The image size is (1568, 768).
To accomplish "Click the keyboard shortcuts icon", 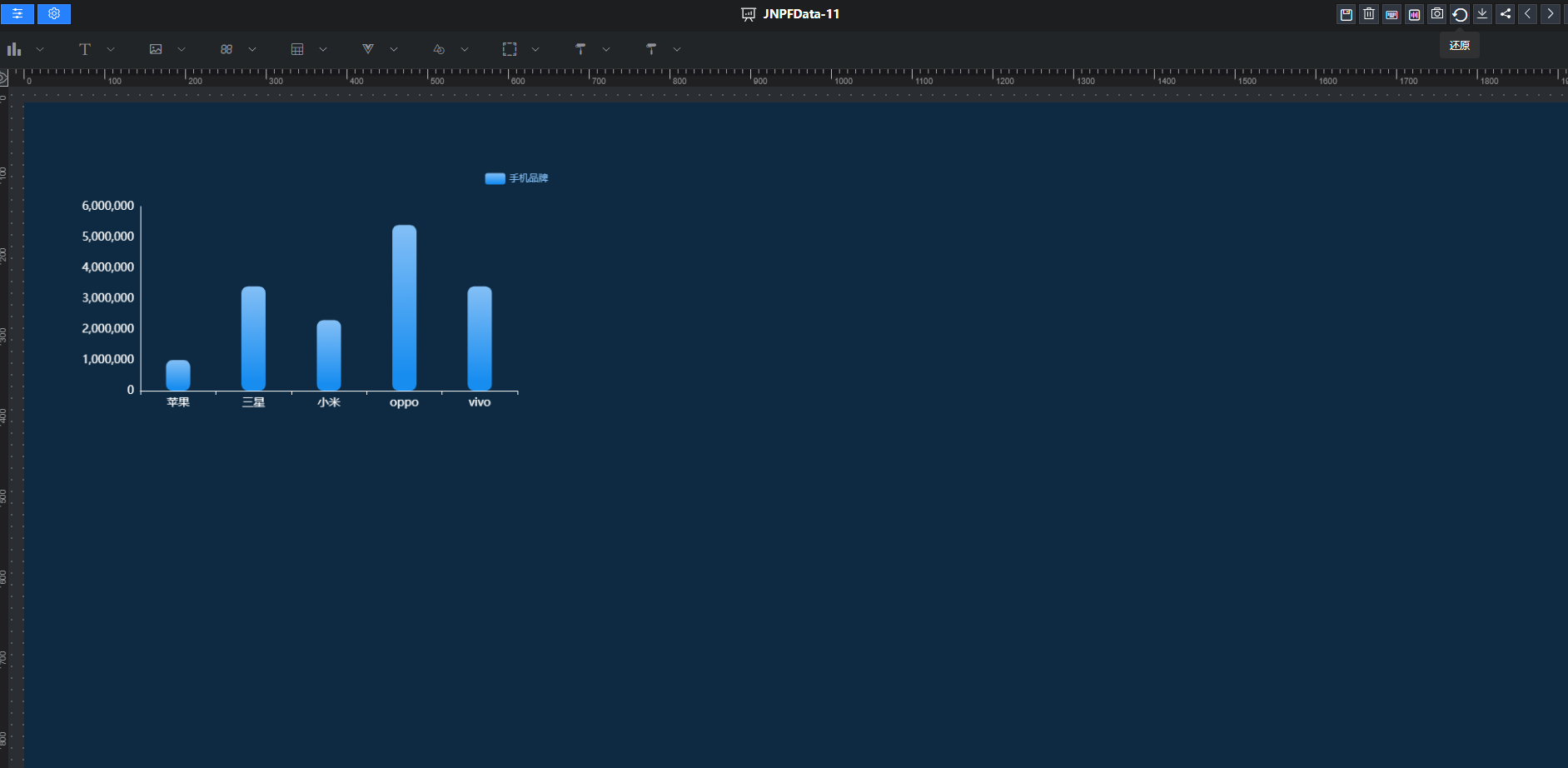I will [x=1391, y=14].
